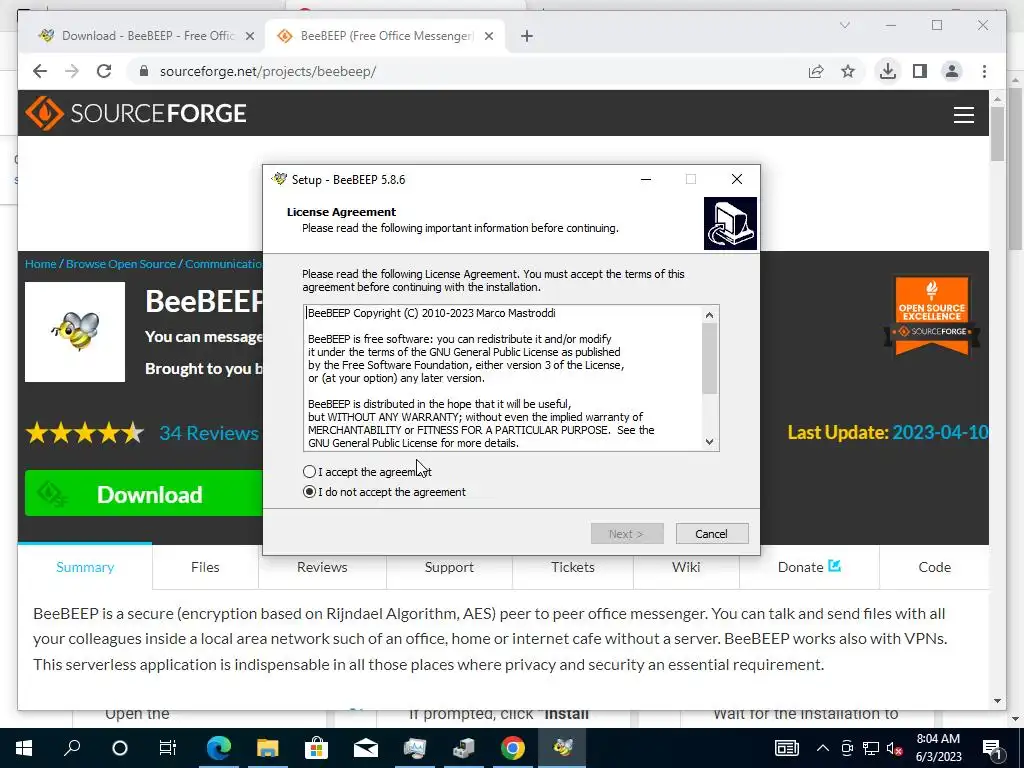Go forward in Chrome browser

pos(72,71)
